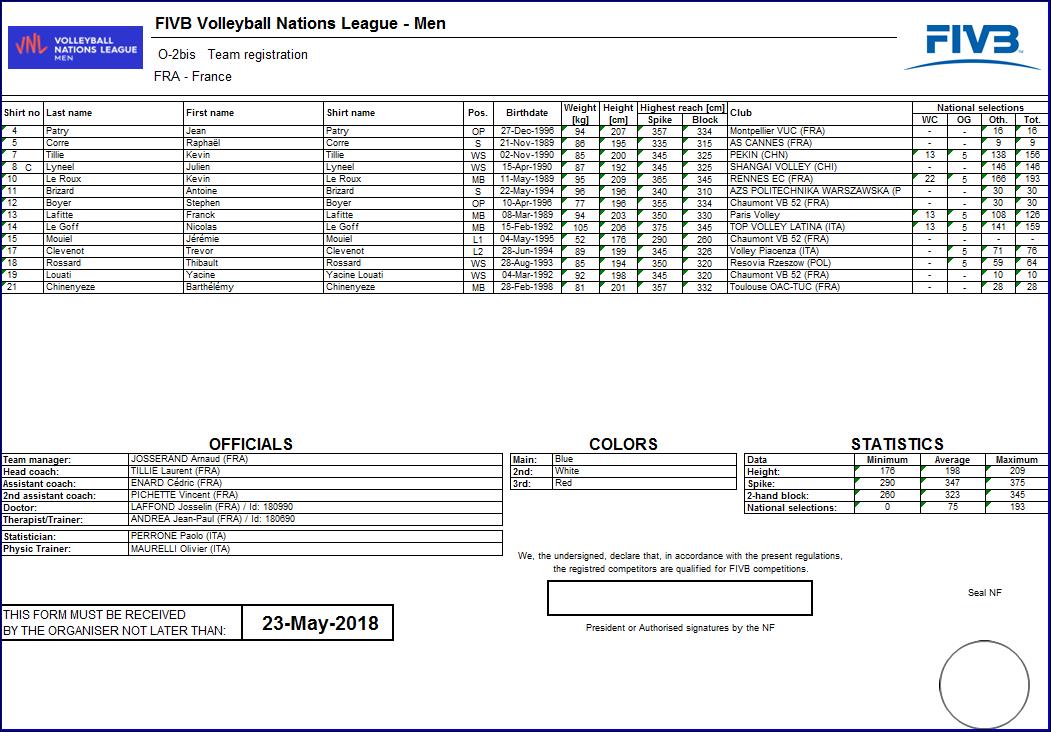This screenshot has width=1051, height=732.
Task: Click the deadline date 23-May-2018 box
Action: pos(320,623)
